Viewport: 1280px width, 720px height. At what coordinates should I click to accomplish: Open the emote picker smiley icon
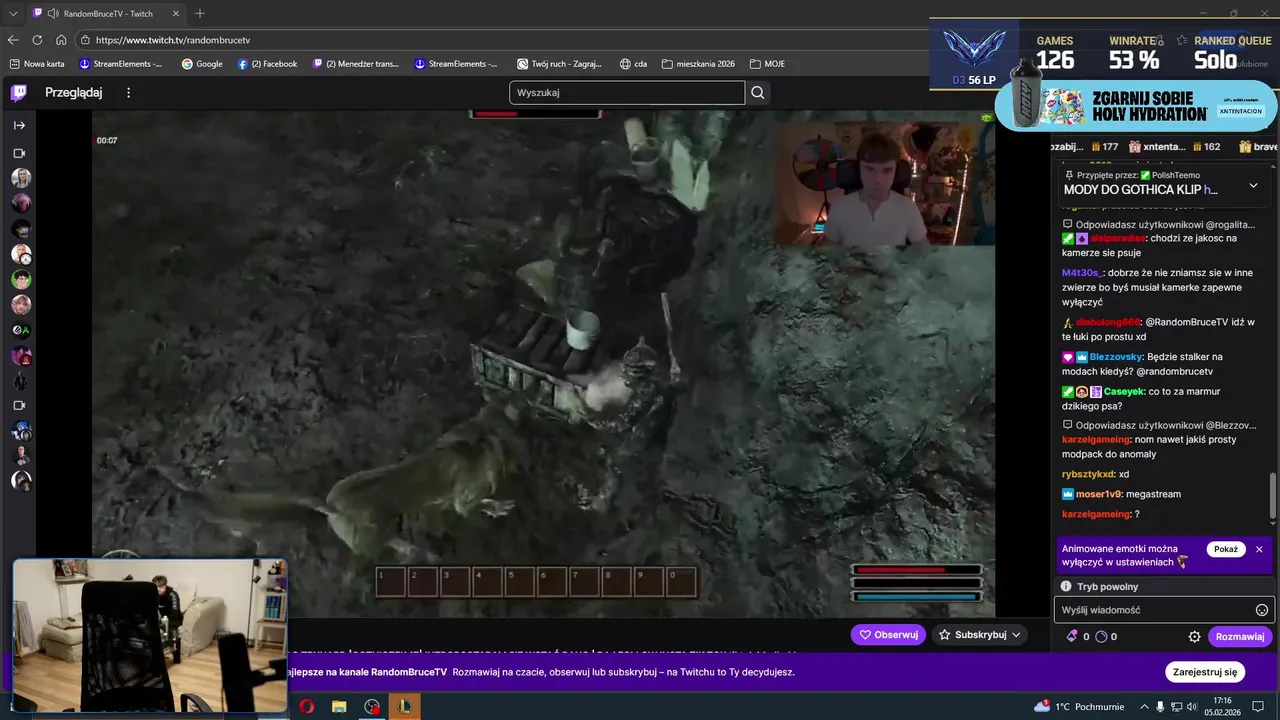(1262, 610)
